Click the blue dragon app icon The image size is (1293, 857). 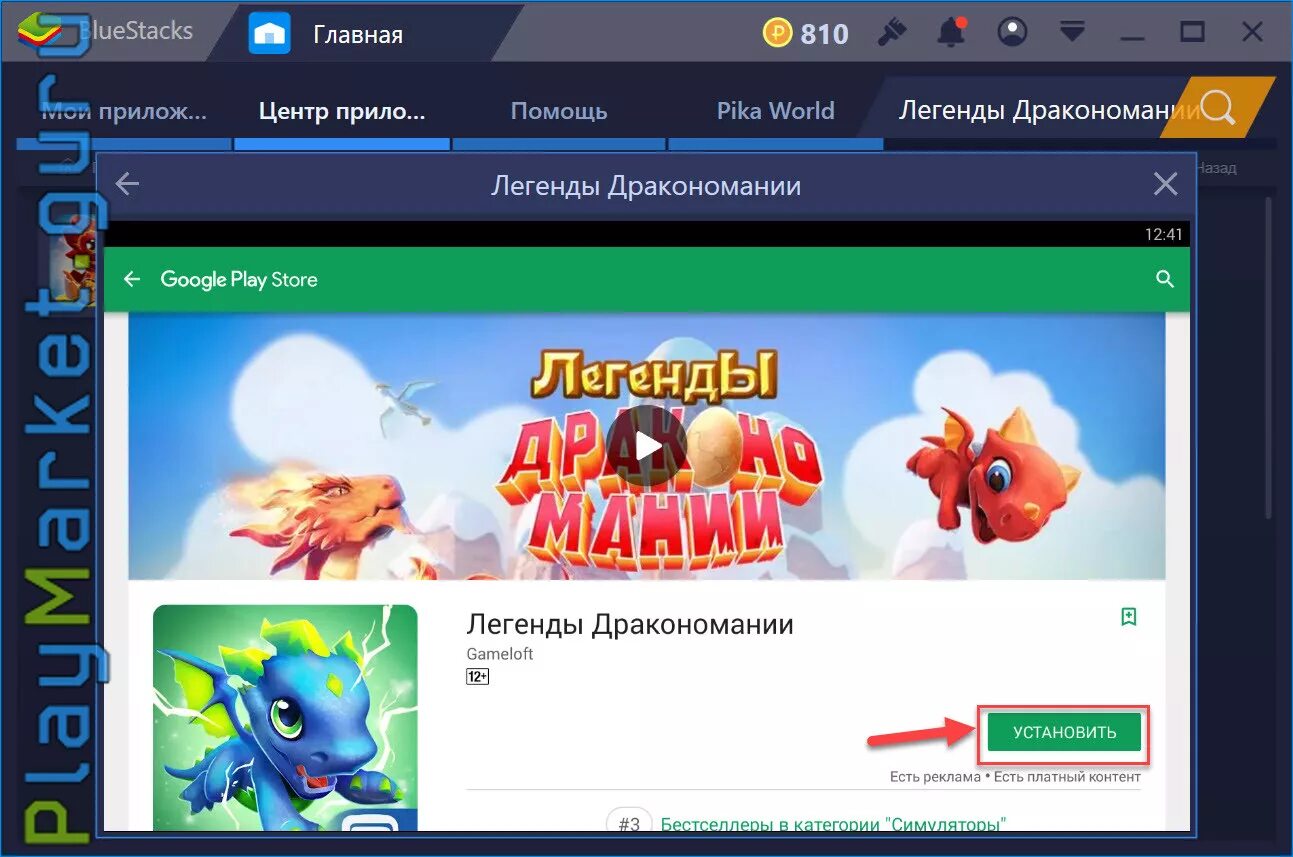click(x=285, y=717)
